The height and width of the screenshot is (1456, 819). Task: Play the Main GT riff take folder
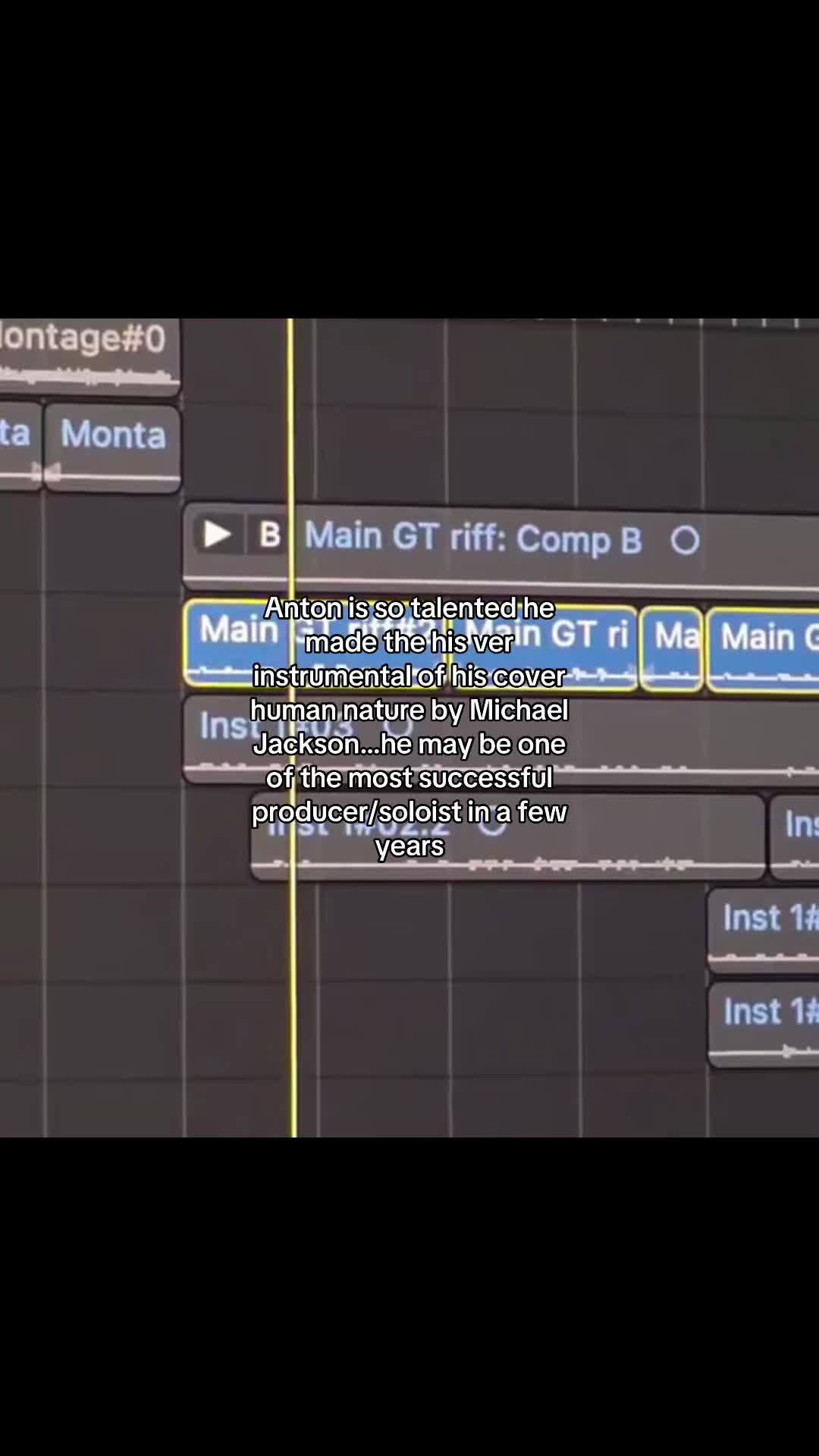point(218,535)
